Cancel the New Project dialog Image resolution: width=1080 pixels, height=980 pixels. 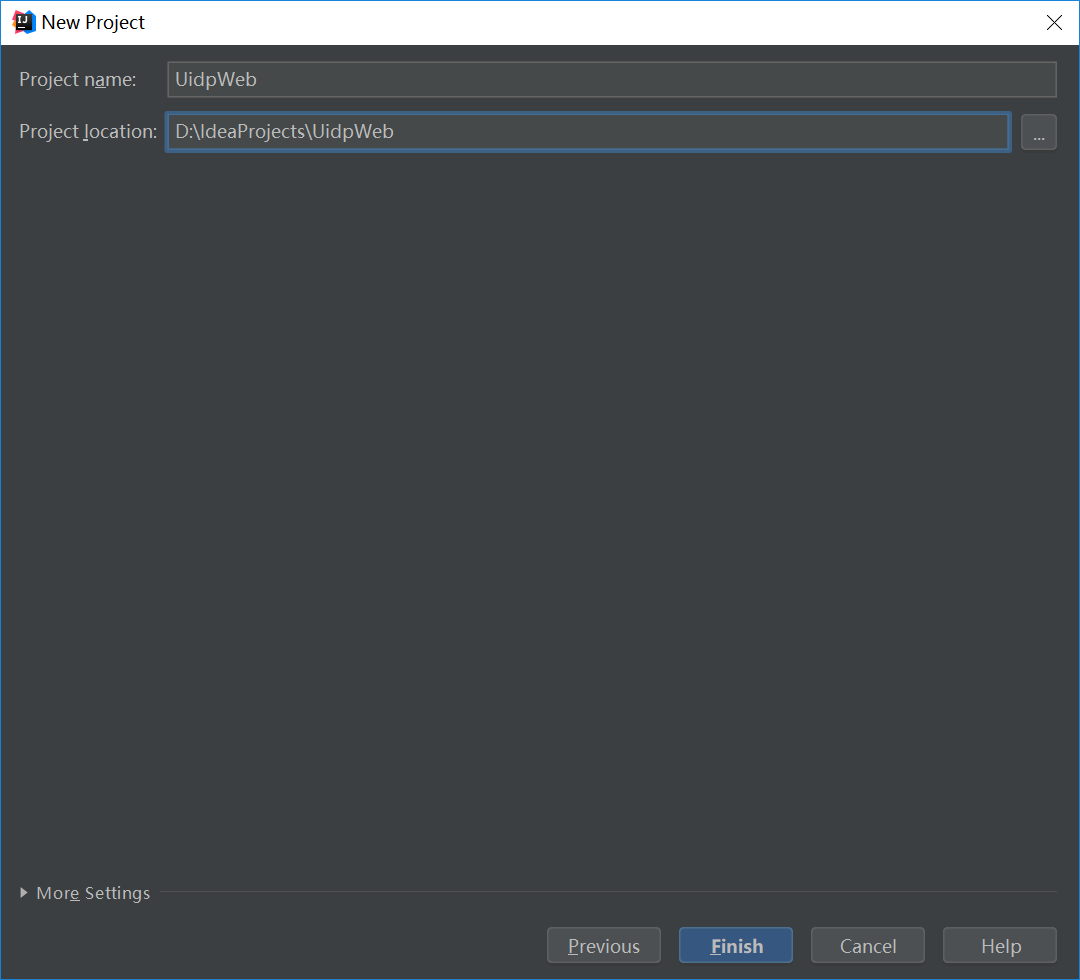[x=868, y=946]
